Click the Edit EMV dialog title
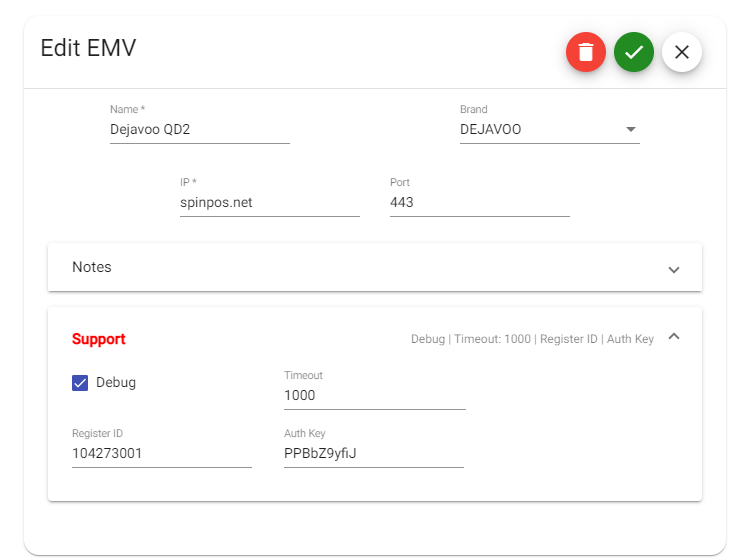Screen dimensions: 738x558 tap(88, 48)
